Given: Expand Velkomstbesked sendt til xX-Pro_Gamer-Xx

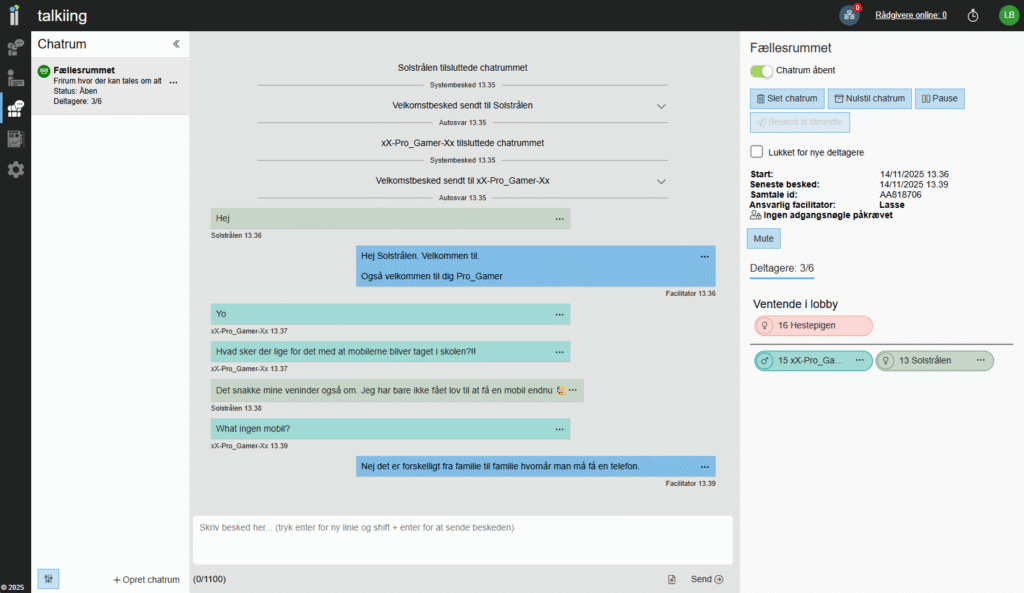Looking at the screenshot, I should tap(661, 181).
